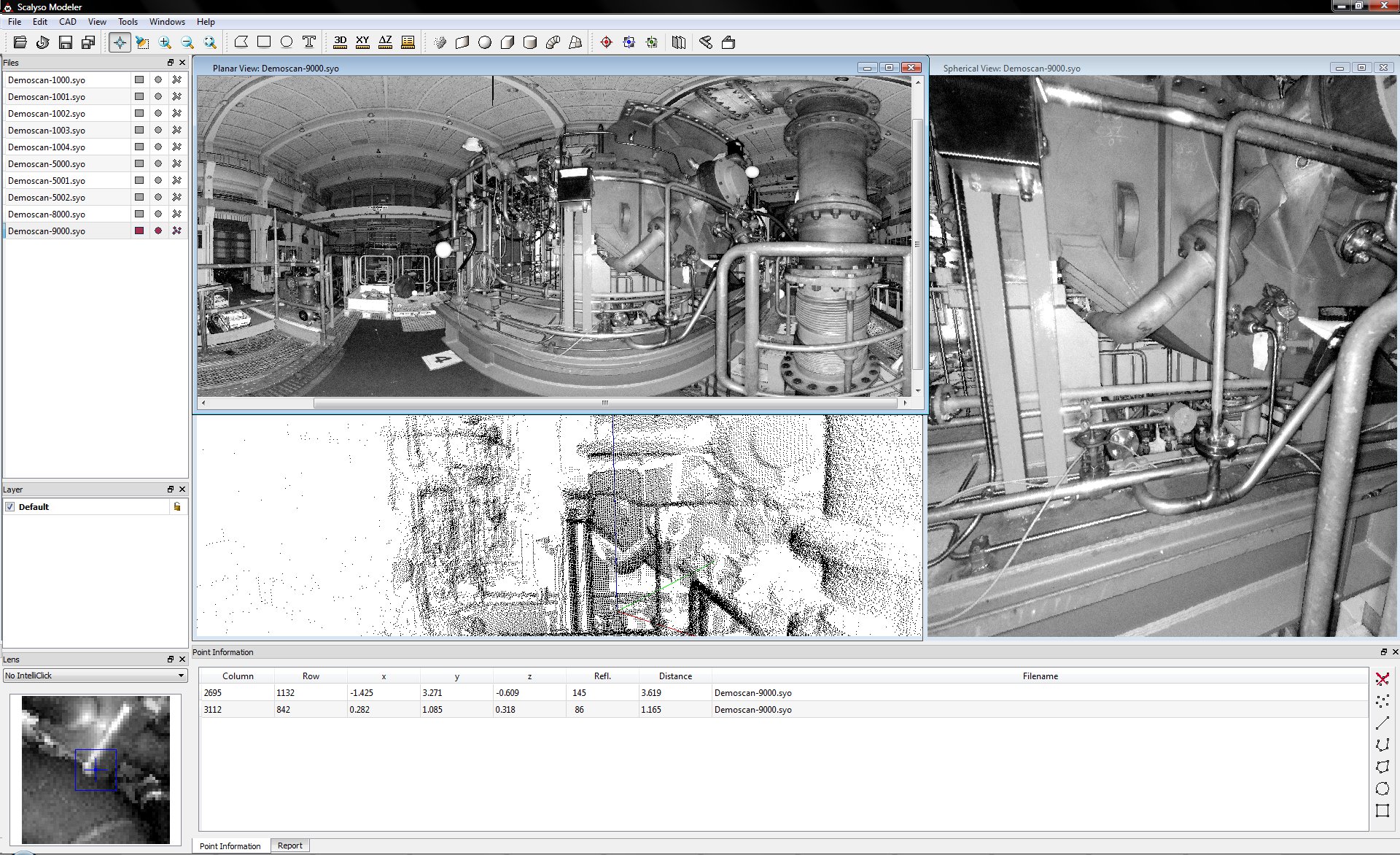
Task: Click the XY distance measurement icon
Action: coord(362,42)
